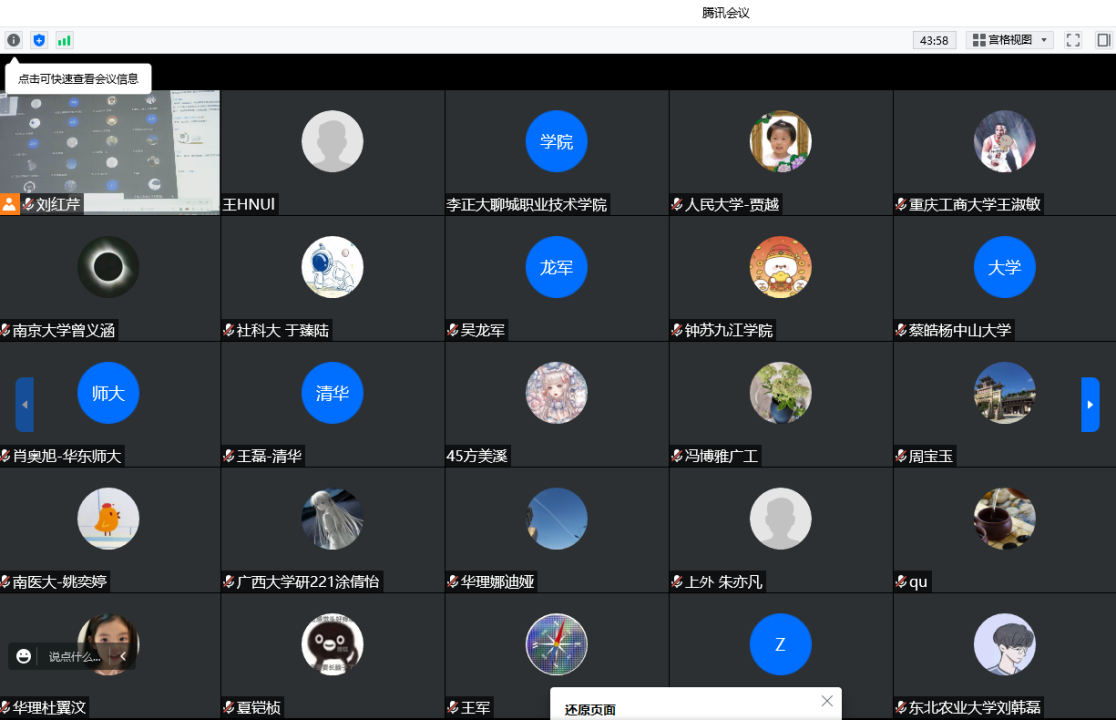Click the orange host icon beside 刘红芹
1116x720 pixels.
tap(9, 204)
